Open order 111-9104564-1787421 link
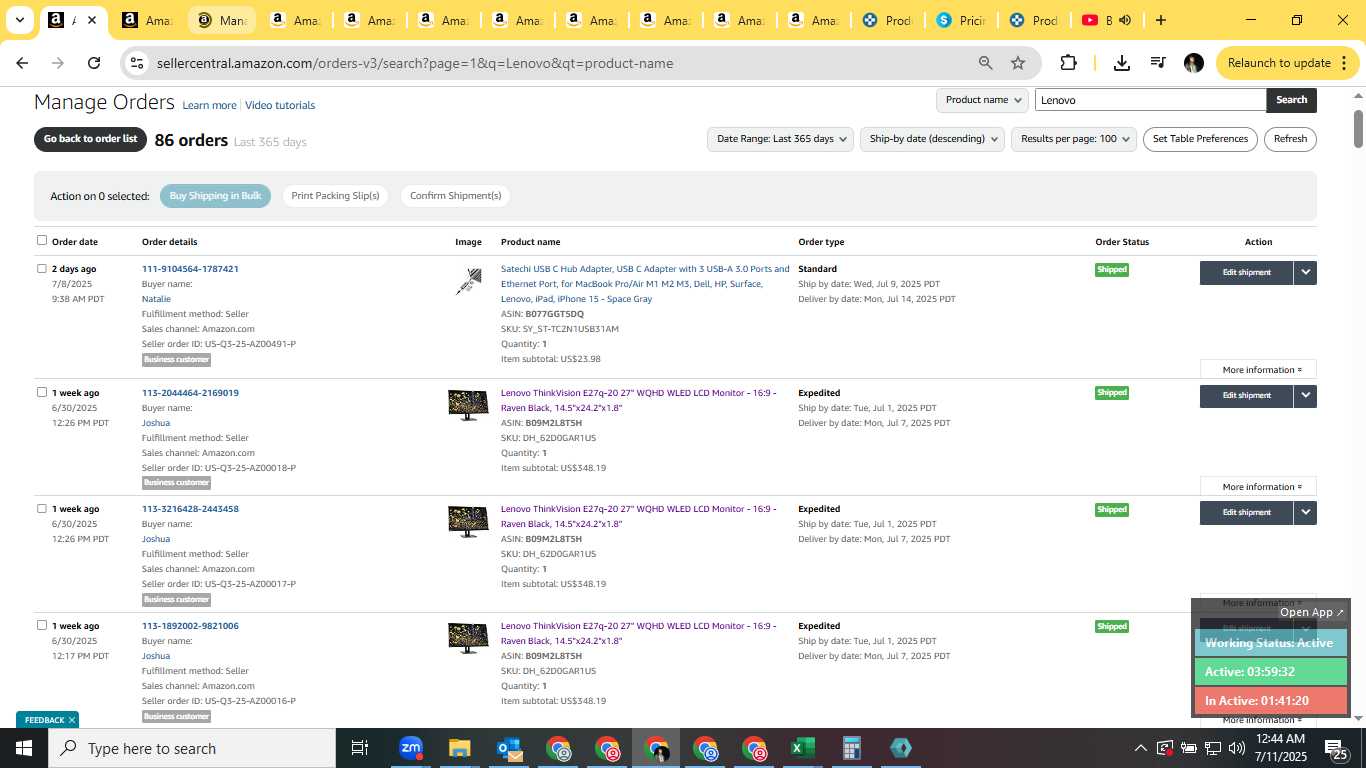Viewport: 1366px width, 768px height. coord(190,269)
